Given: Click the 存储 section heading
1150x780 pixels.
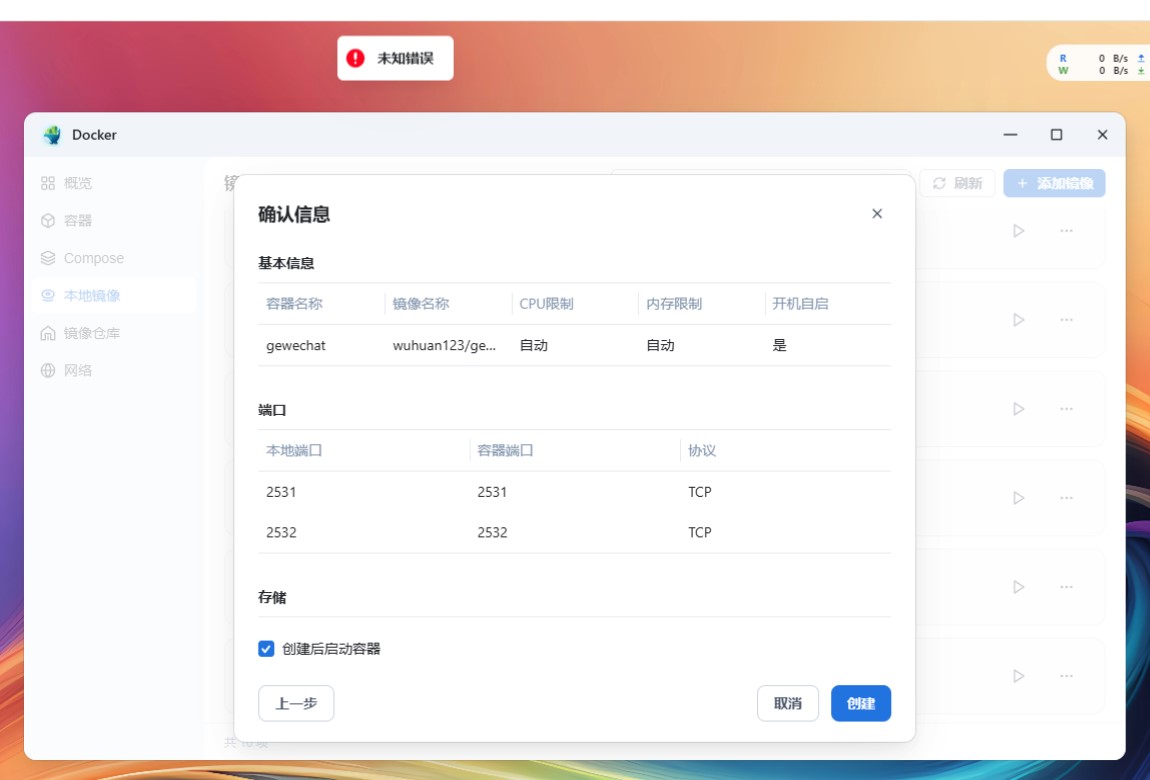Looking at the screenshot, I should click(x=272, y=597).
